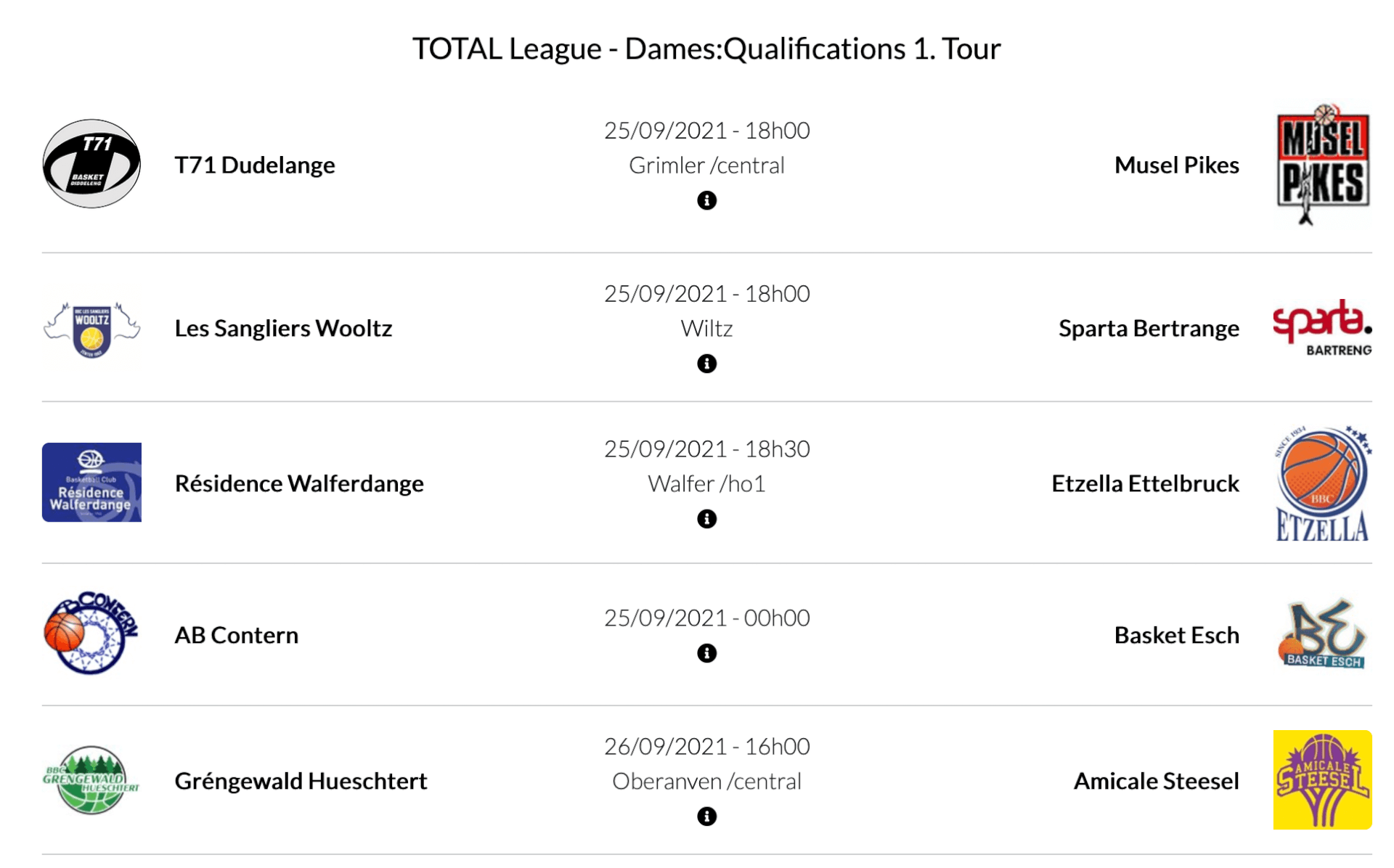Viewport: 1394px width, 868px height.
Task: Open info icon for Walferdange vs Etzella game
Action: click(x=706, y=519)
